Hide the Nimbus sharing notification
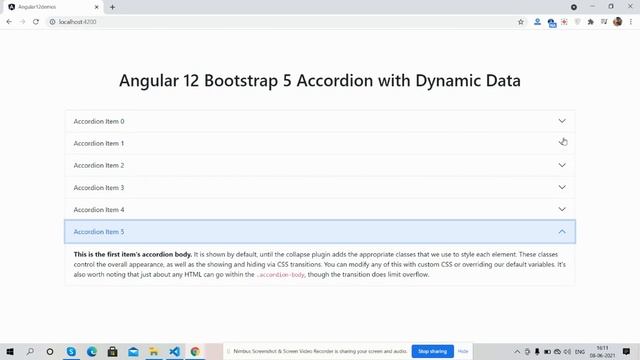 pos(463,351)
